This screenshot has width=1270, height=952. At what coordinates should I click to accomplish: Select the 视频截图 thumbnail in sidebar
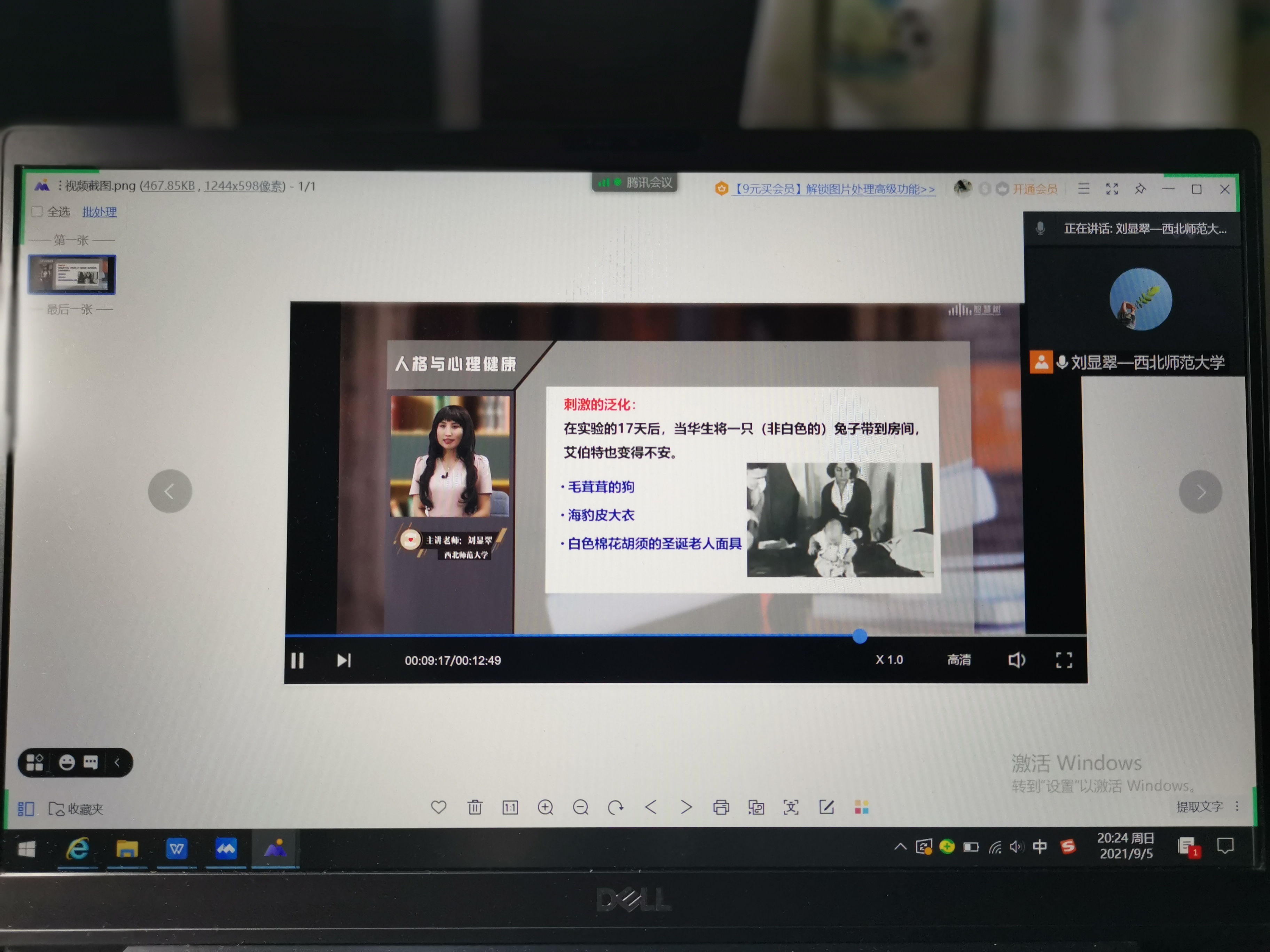click(72, 275)
